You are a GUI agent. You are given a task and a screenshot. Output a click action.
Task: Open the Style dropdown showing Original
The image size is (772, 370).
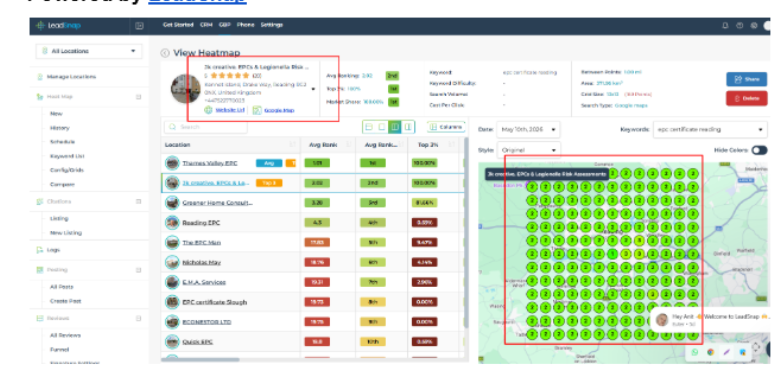coord(528,150)
